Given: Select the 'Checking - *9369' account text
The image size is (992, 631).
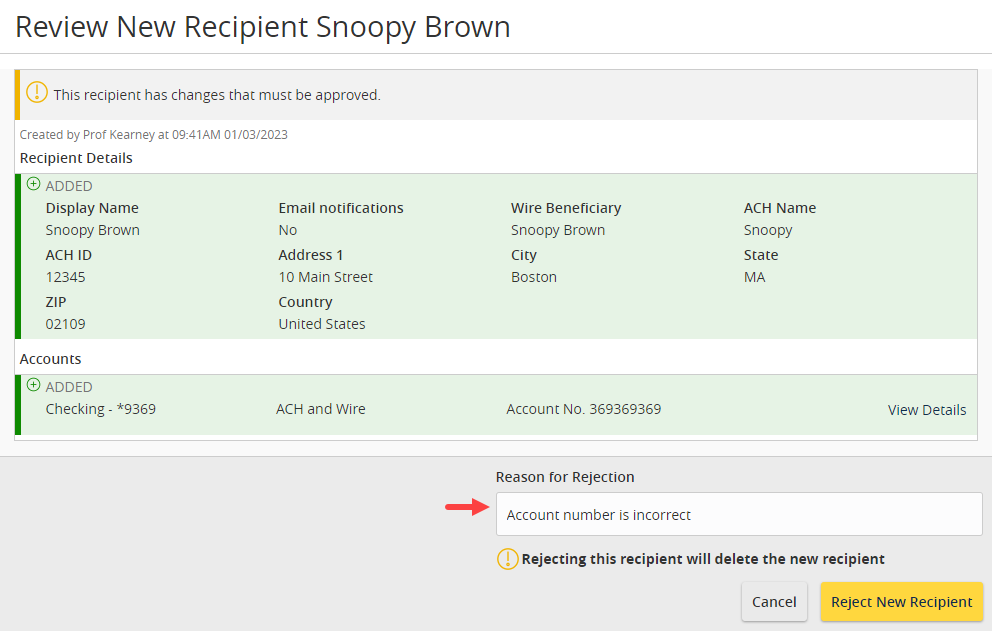Looking at the screenshot, I should click(x=101, y=409).
